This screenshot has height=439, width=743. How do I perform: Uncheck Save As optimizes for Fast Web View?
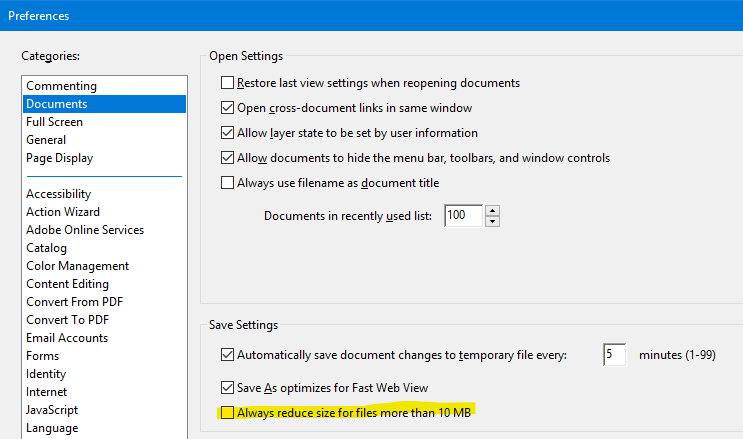[227, 386]
